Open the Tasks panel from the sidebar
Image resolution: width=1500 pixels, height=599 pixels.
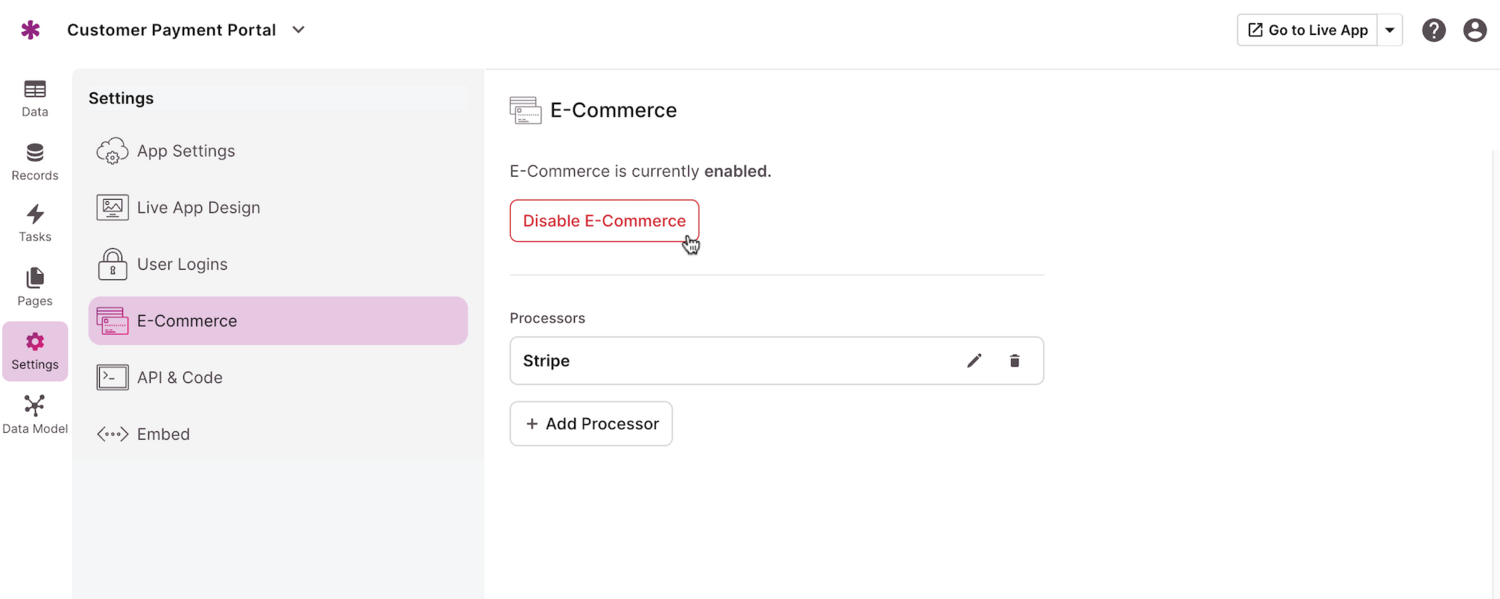[x=34, y=223]
